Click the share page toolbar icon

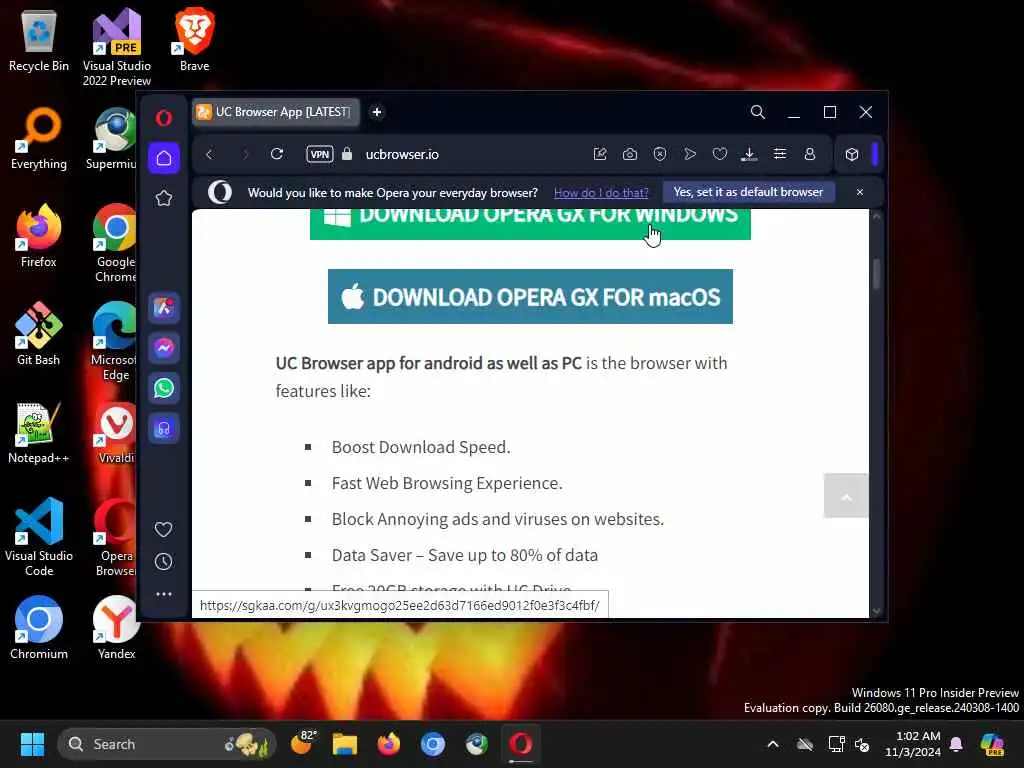[600, 154]
